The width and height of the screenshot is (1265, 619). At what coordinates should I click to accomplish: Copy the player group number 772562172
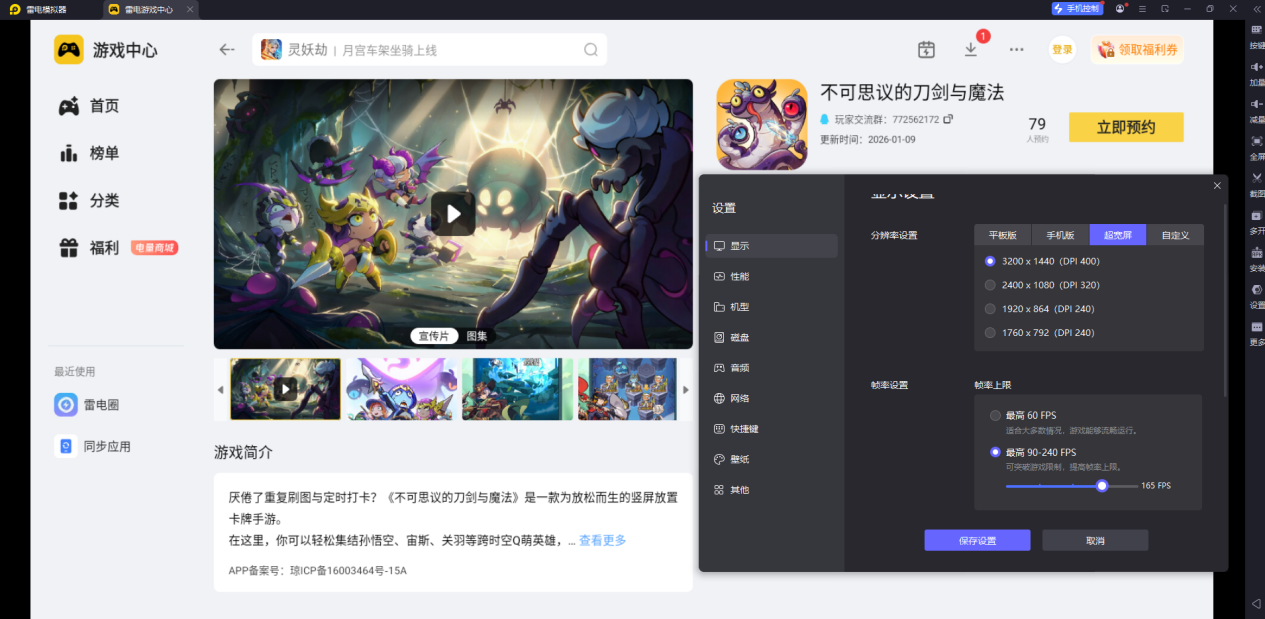(948, 119)
